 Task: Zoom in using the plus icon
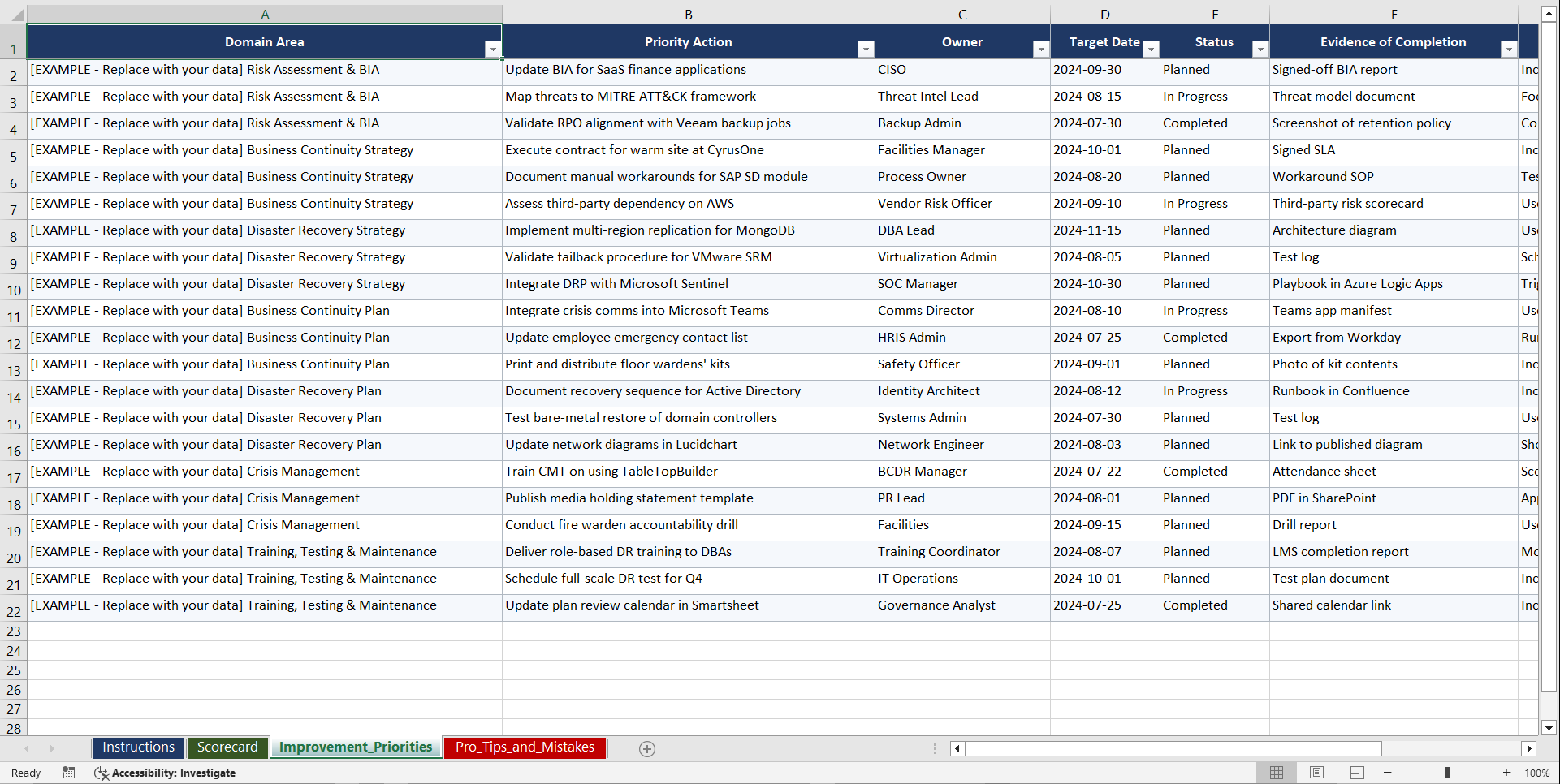(1508, 773)
